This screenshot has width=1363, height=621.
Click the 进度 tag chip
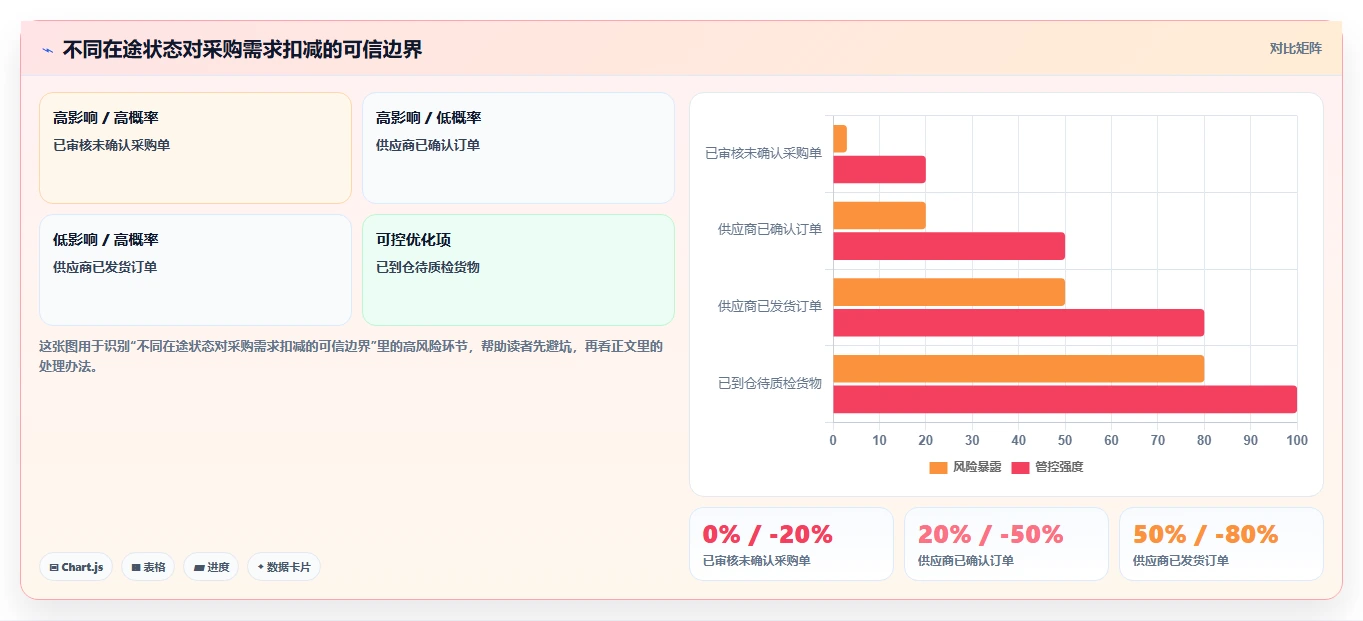click(211, 567)
